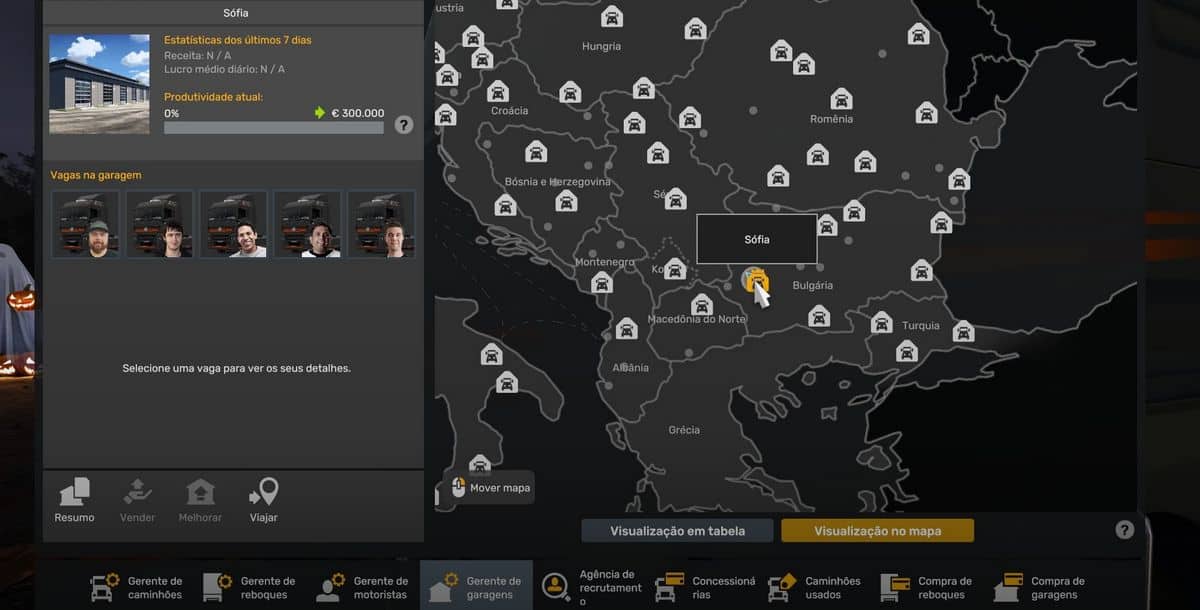Select the garage icon above Romênia label

pyautogui.click(x=842, y=98)
